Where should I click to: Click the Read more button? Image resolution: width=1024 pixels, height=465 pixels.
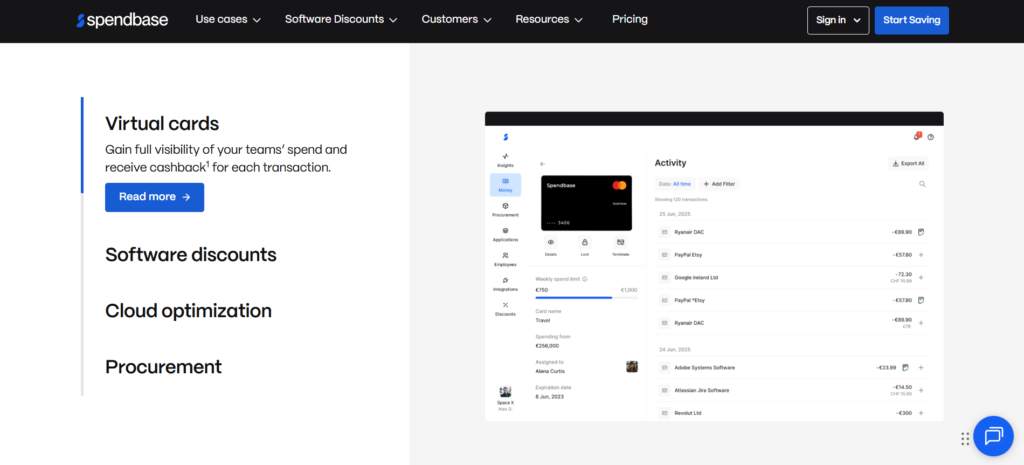click(x=155, y=197)
